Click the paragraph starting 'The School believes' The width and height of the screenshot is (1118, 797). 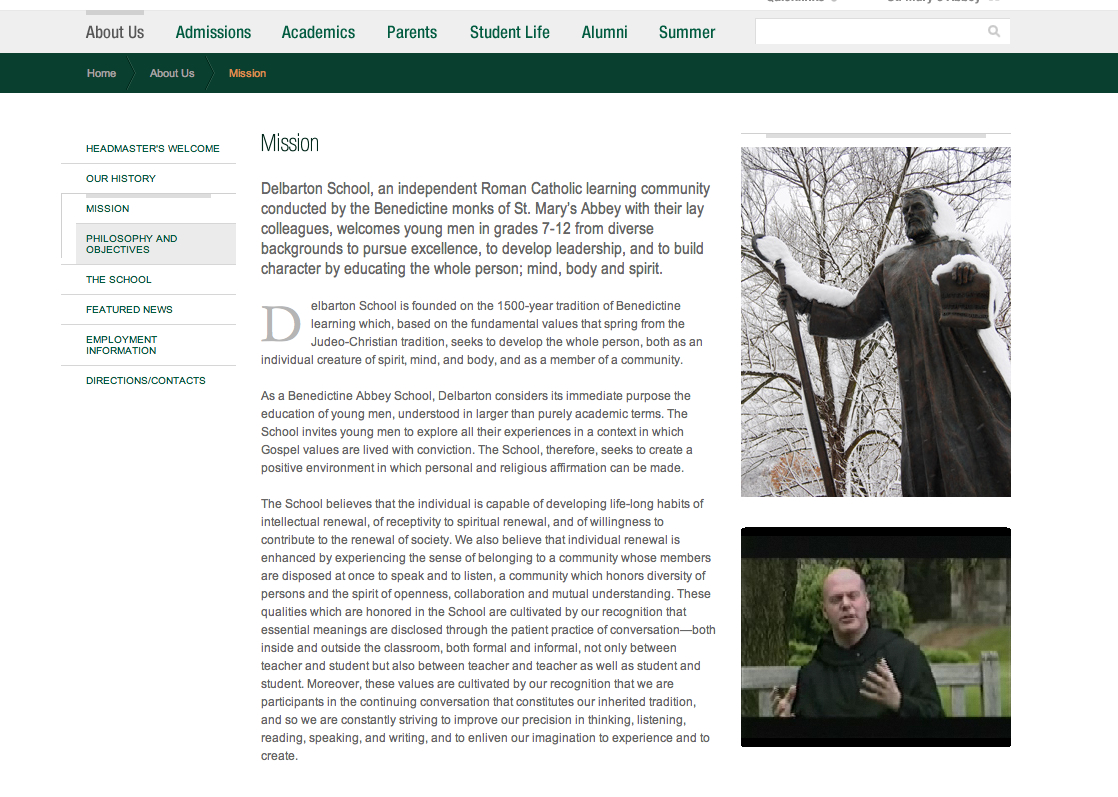click(x=488, y=629)
